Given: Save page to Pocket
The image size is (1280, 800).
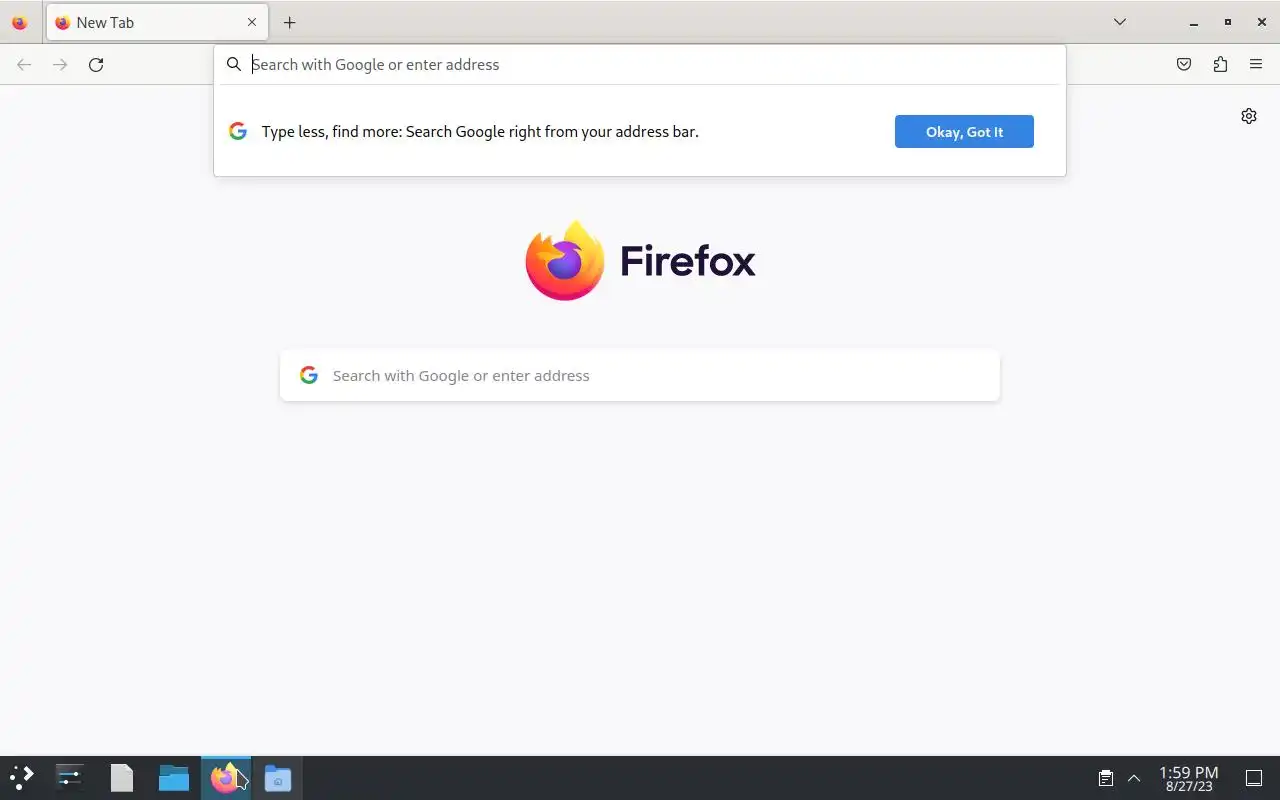Looking at the screenshot, I should point(1184,64).
